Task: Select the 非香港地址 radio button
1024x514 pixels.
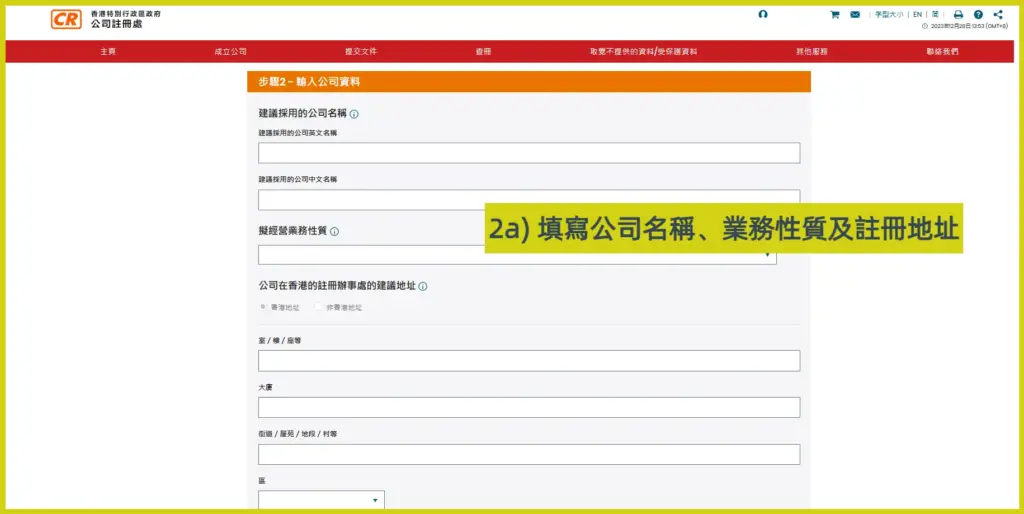Action: (319, 307)
